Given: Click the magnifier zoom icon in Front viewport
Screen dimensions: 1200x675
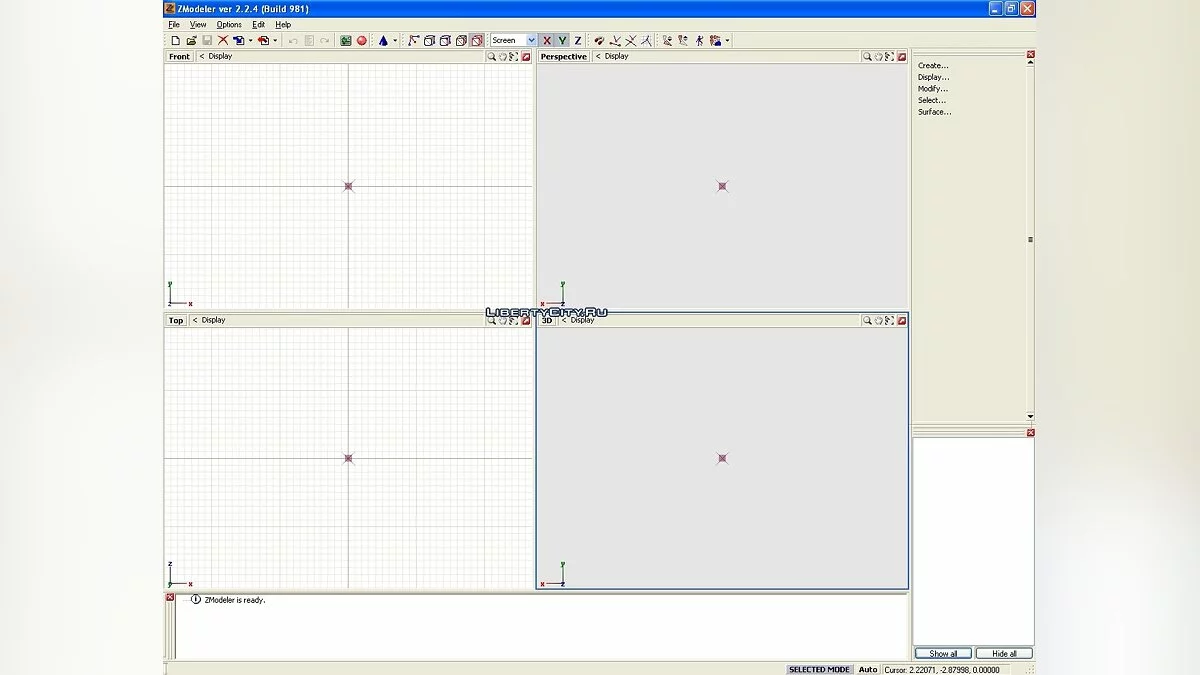Looking at the screenshot, I should tap(490, 56).
